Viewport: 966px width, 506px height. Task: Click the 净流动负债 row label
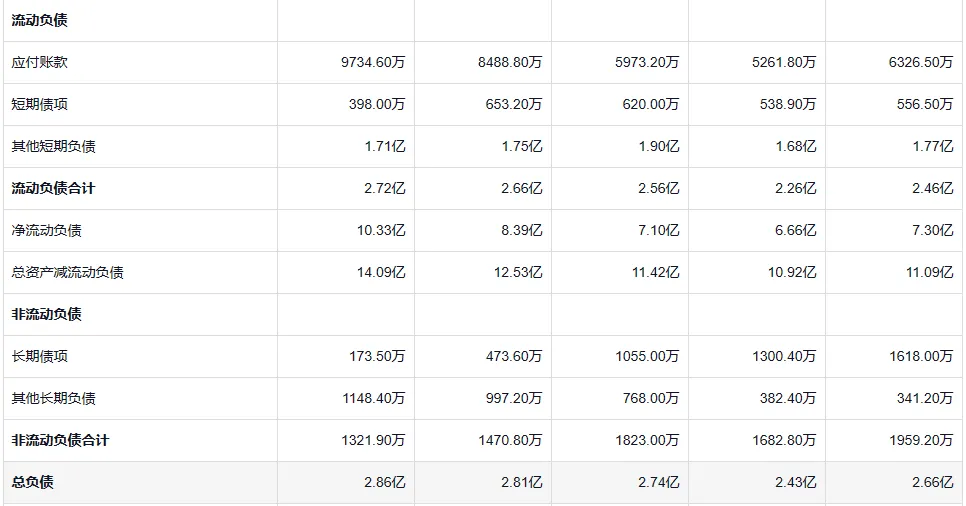click(47, 230)
